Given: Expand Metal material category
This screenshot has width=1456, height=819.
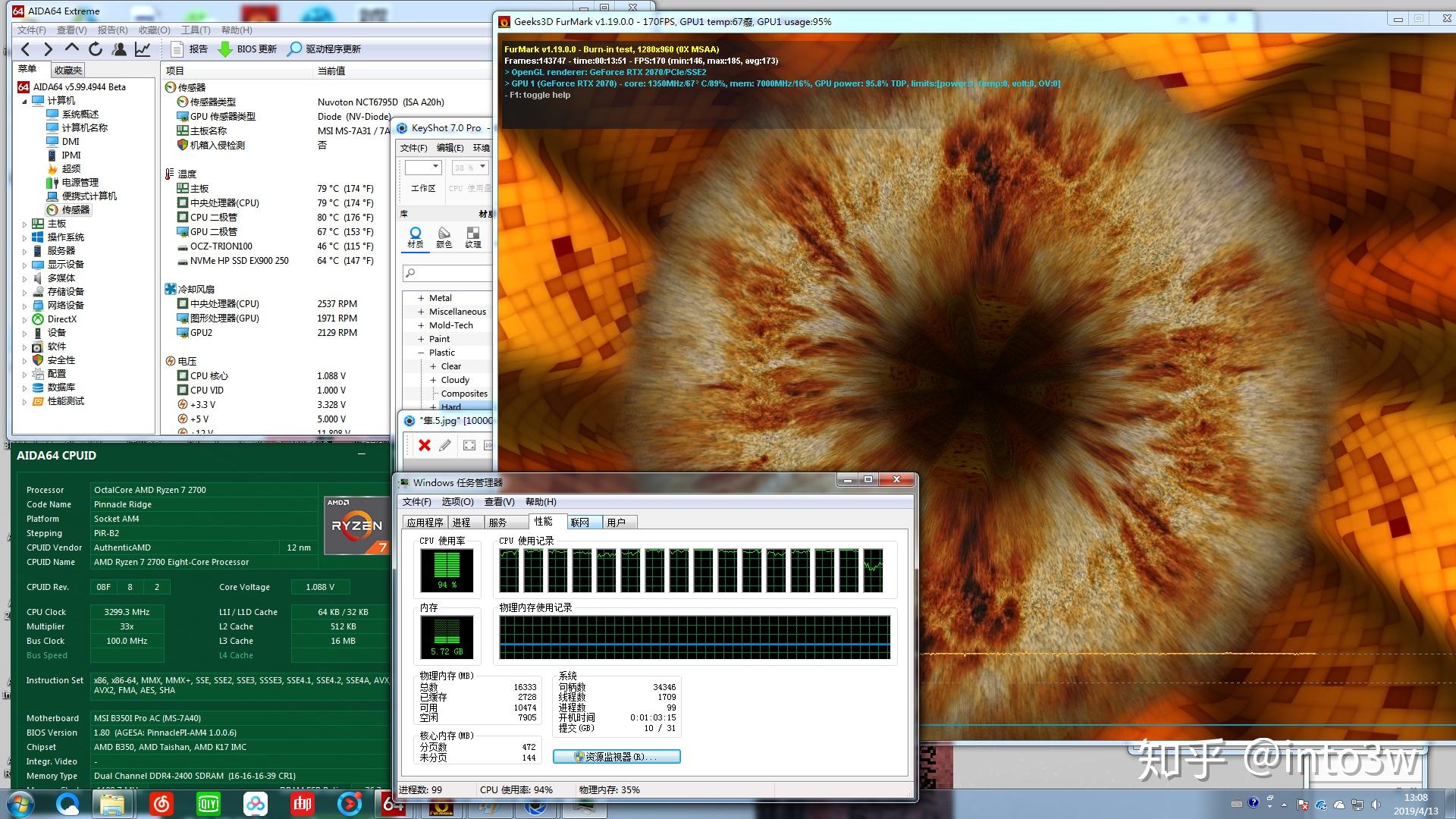Looking at the screenshot, I should [x=421, y=299].
